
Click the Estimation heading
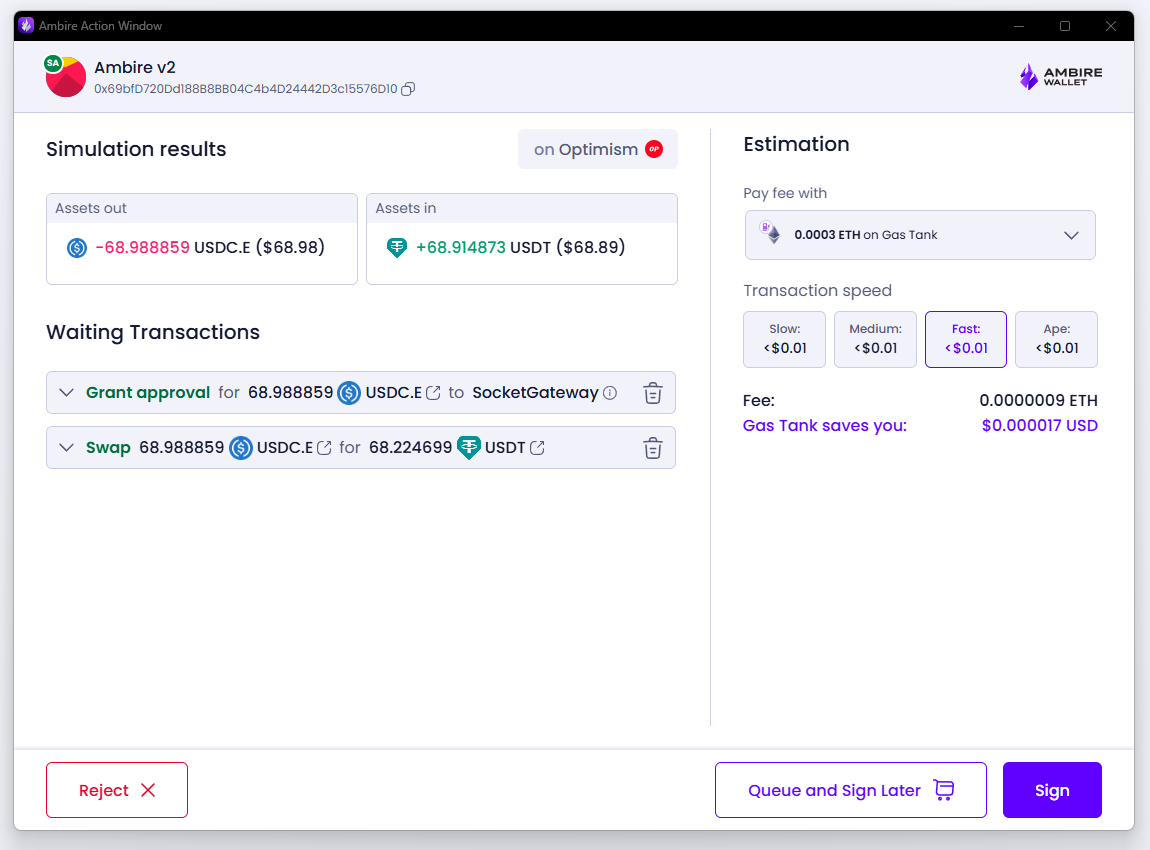(x=796, y=144)
